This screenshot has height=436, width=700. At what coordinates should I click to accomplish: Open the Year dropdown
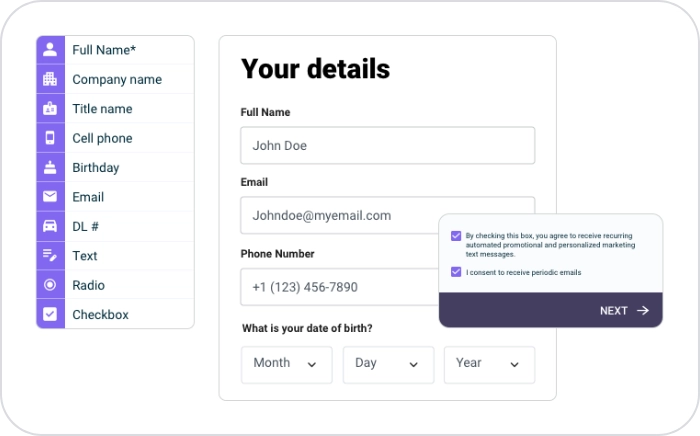pos(489,364)
